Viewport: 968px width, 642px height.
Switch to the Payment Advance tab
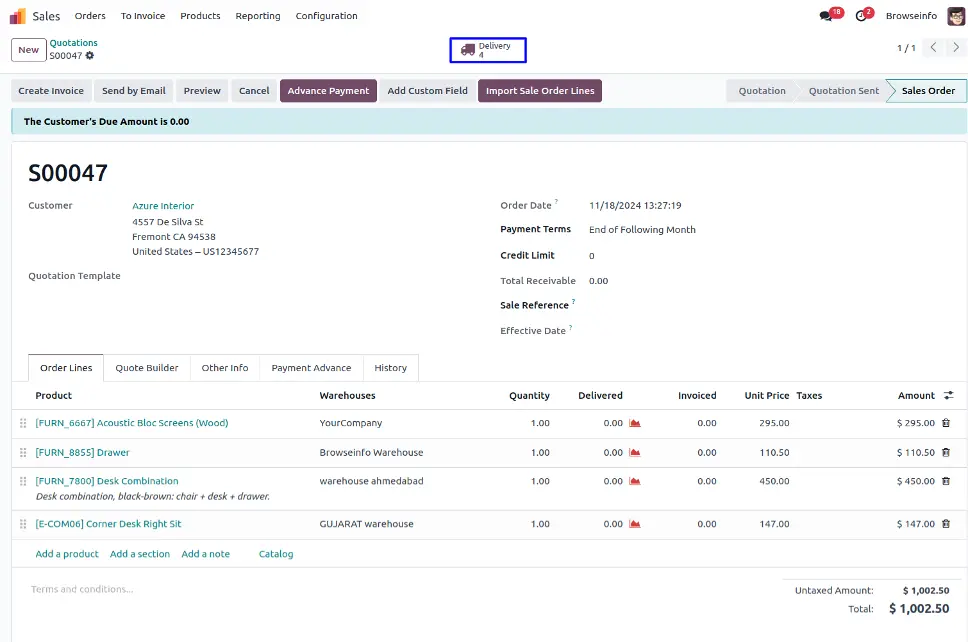point(311,368)
